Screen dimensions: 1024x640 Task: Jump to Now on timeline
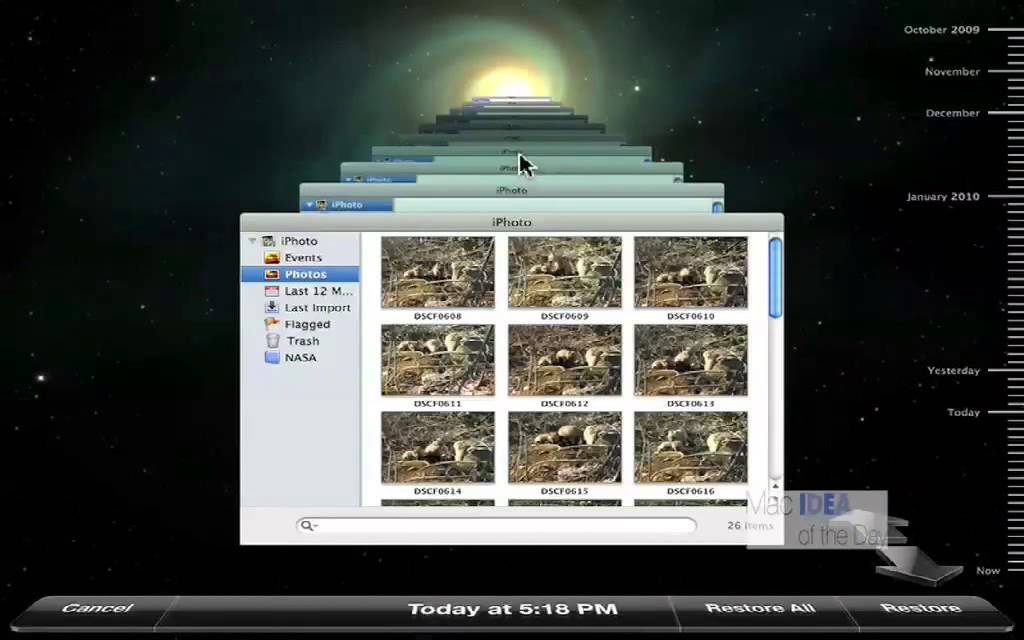coord(988,571)
